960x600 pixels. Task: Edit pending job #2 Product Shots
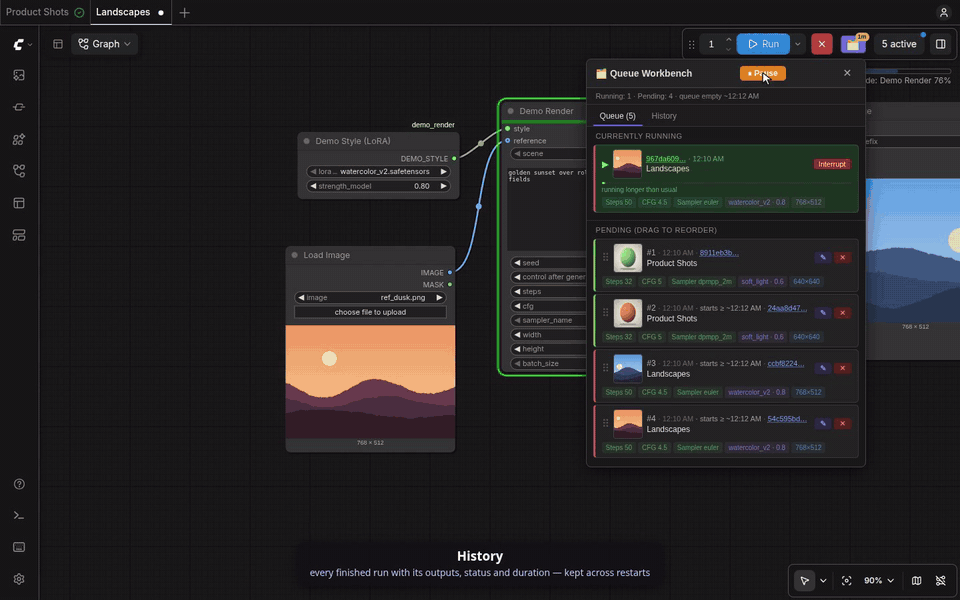pyautogui.click(x=823, y=313)
